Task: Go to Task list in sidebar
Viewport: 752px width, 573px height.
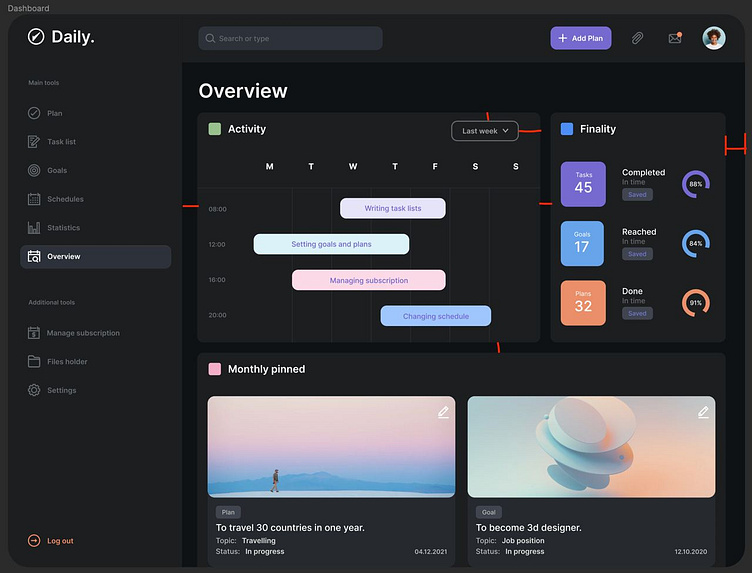Action: (61, 142)
